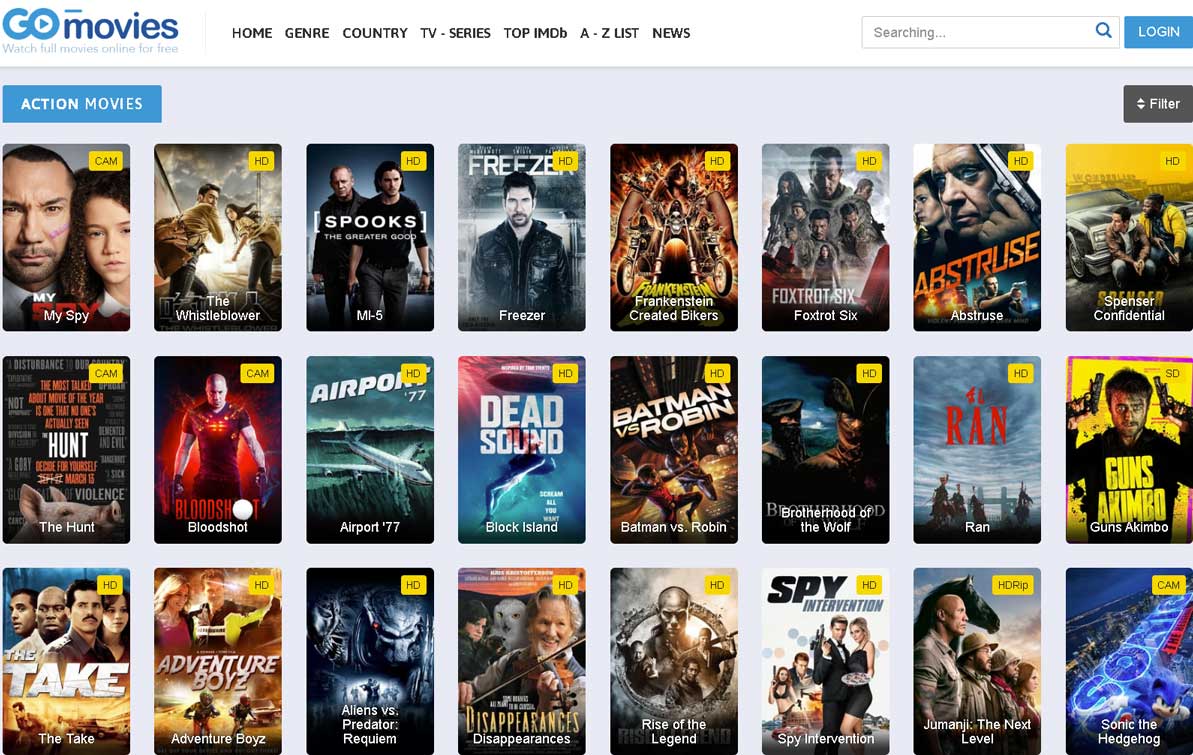The width and height of the screenshot is (1193, 755).
Task: Open the Airport '77 poster
Action: tap(370, 450)
